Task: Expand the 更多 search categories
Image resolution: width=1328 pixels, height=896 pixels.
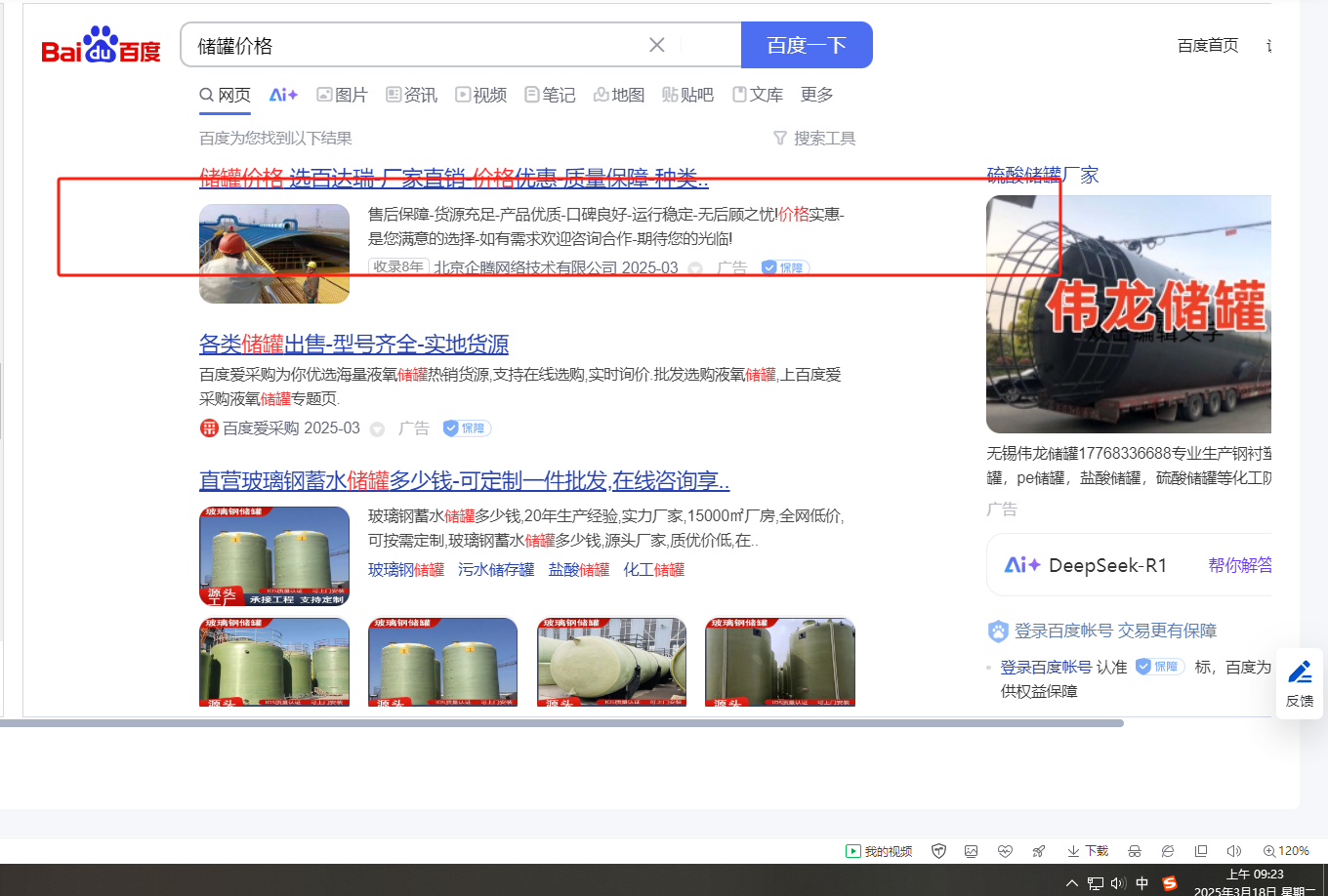Action: pos(816,95)
